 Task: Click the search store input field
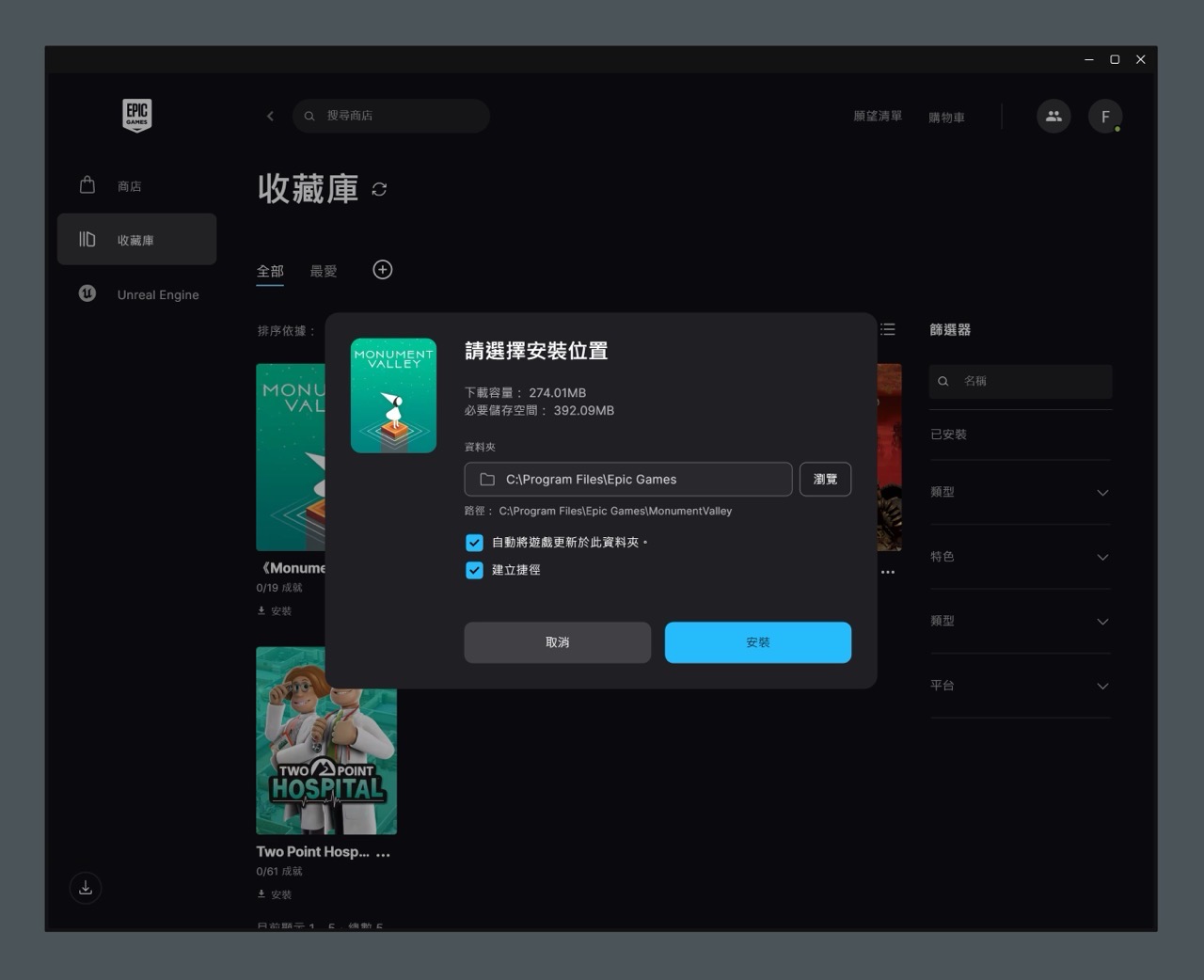pyautogui.click(x=391, y=116)
